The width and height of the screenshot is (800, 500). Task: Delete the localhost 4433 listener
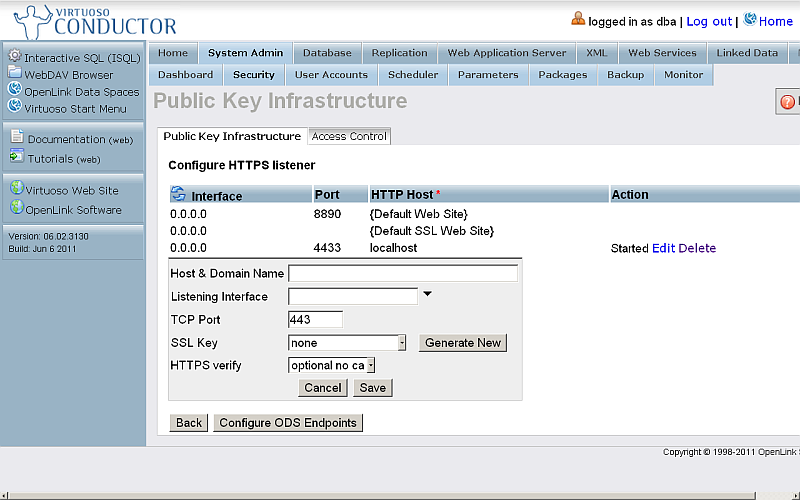[697, 248]
